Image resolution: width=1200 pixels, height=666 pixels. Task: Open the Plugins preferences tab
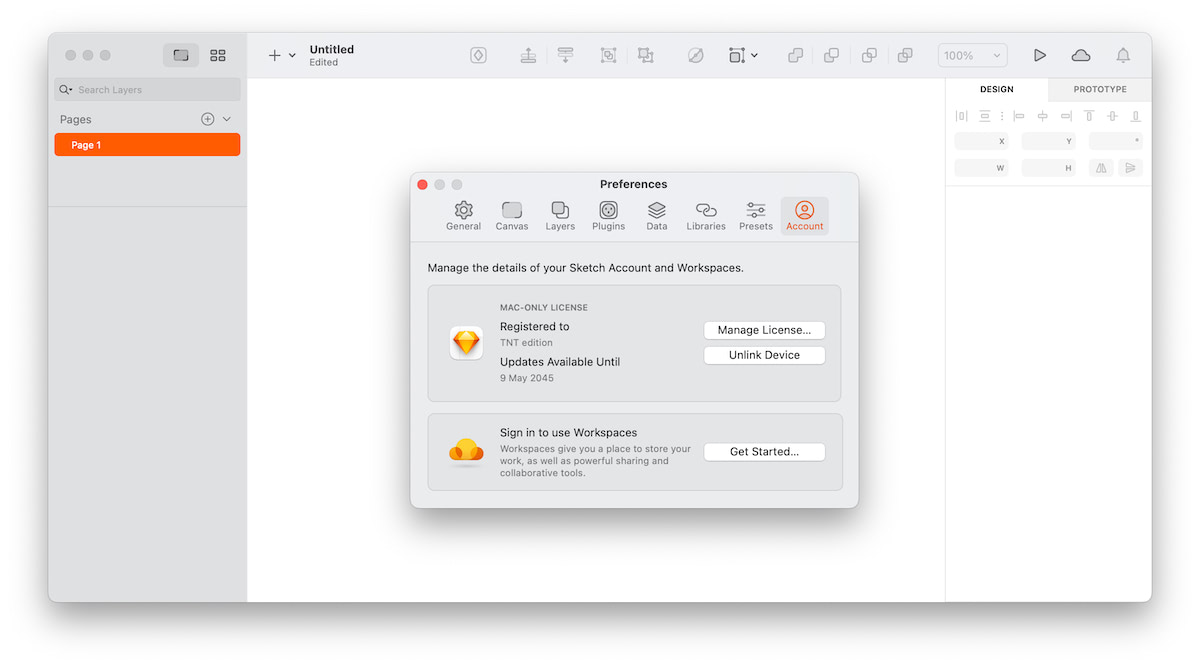[608, 216]
